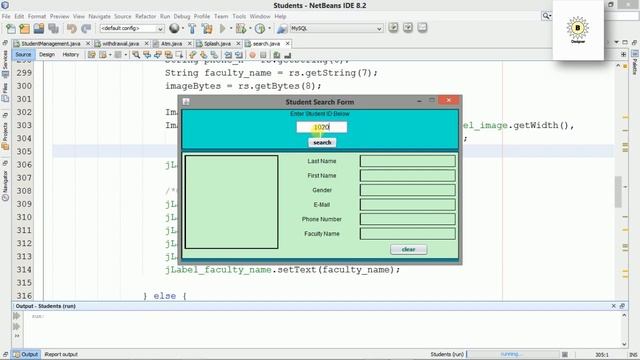Click the search button in Student Search Form
This screenshot has height=360, width=640.
[322, 142]
